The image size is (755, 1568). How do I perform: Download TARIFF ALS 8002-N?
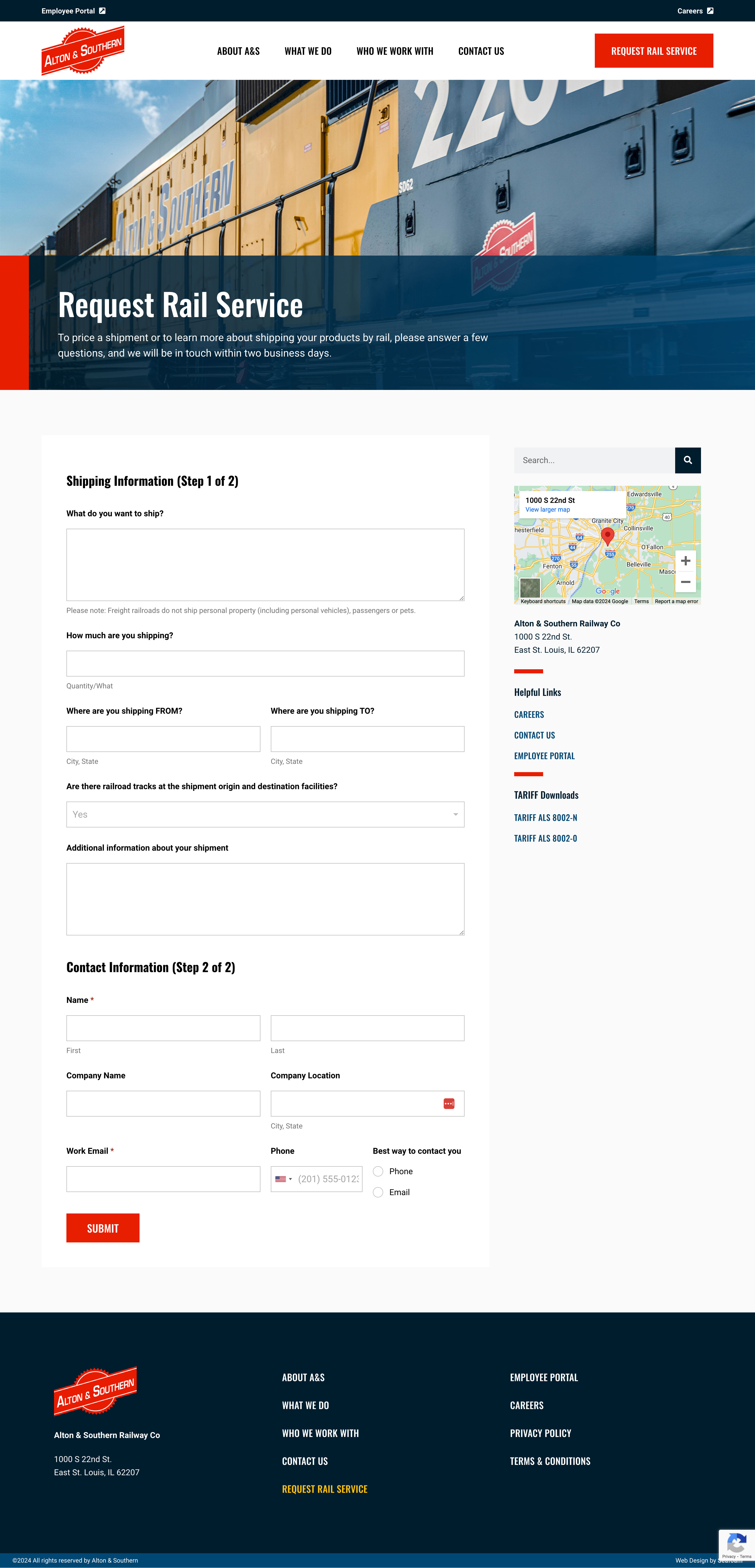pos(545,818)
